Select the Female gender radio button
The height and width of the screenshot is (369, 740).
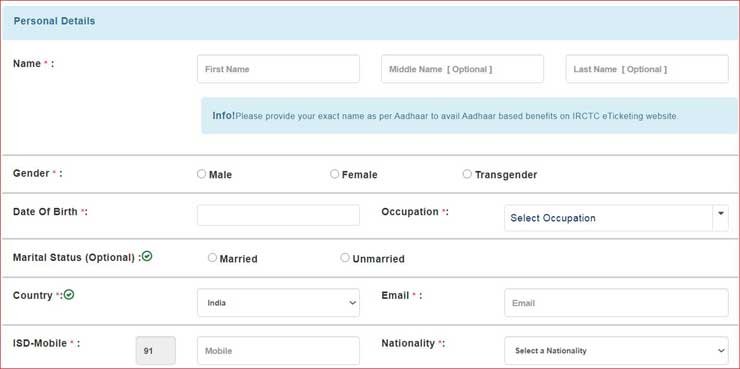pyautogui.click(x=335, y=174)
